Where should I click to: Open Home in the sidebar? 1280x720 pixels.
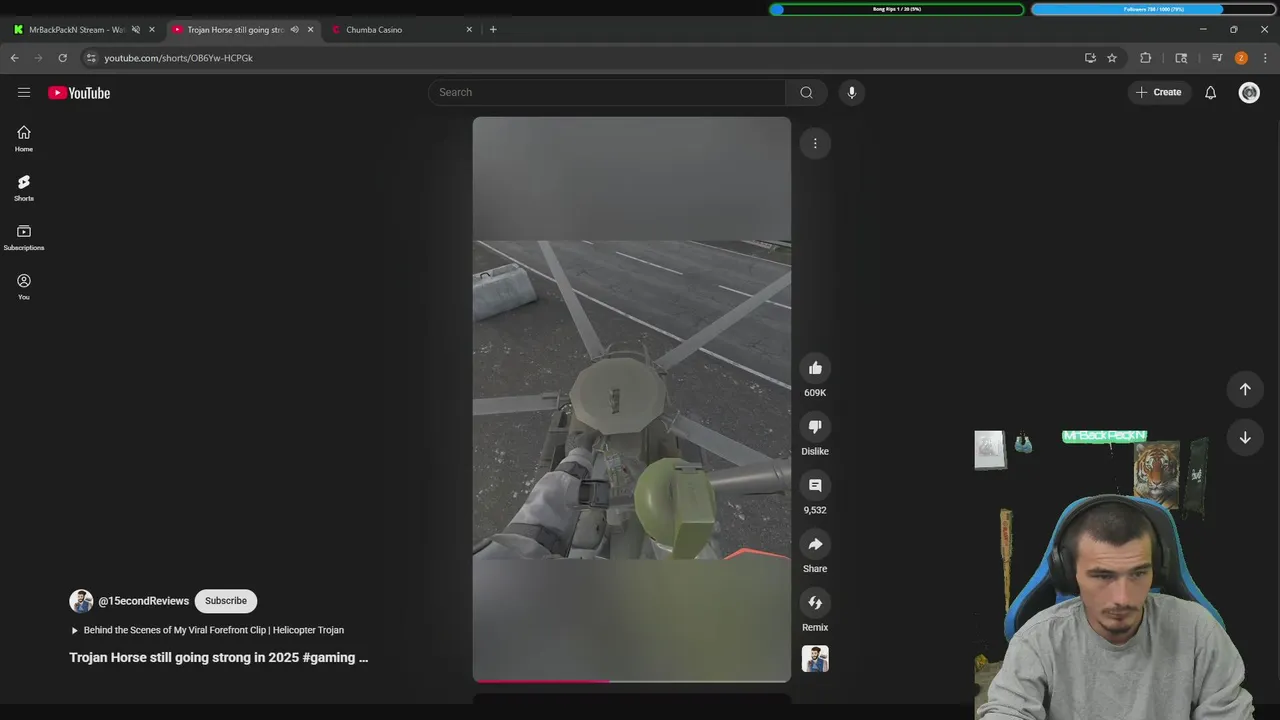coord(24,138)
